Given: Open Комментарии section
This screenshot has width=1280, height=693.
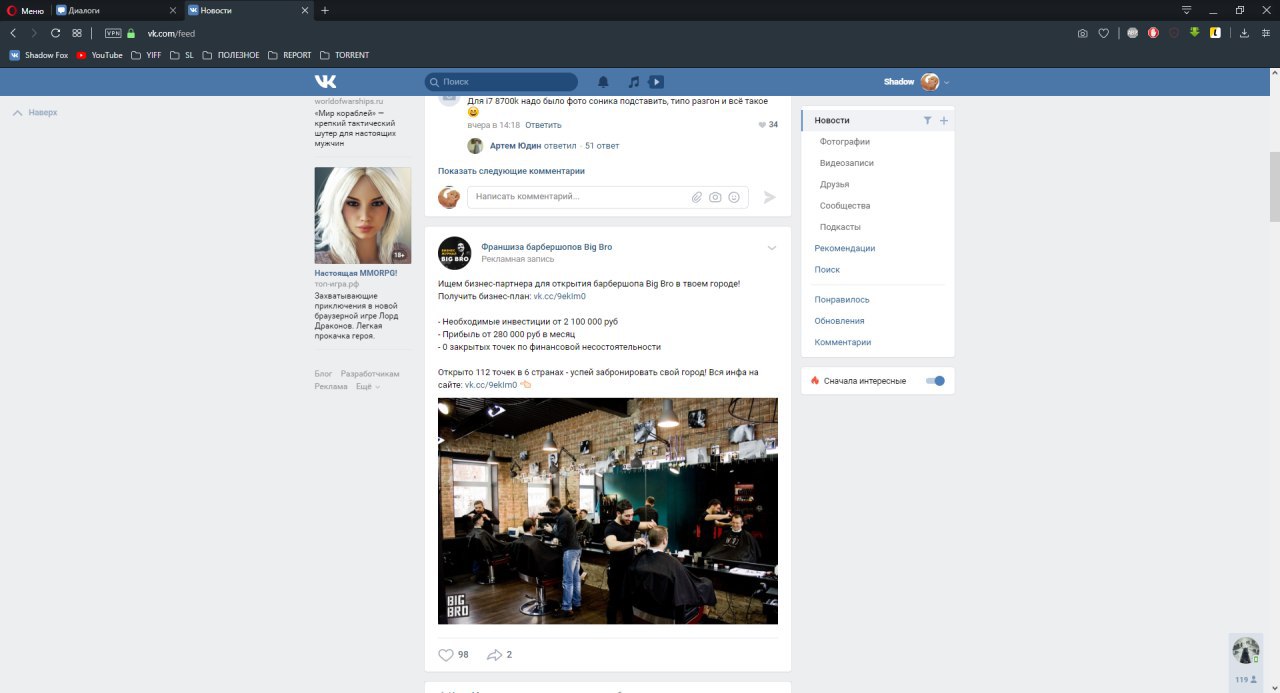Looking at the screenshot, I should 843,342.
